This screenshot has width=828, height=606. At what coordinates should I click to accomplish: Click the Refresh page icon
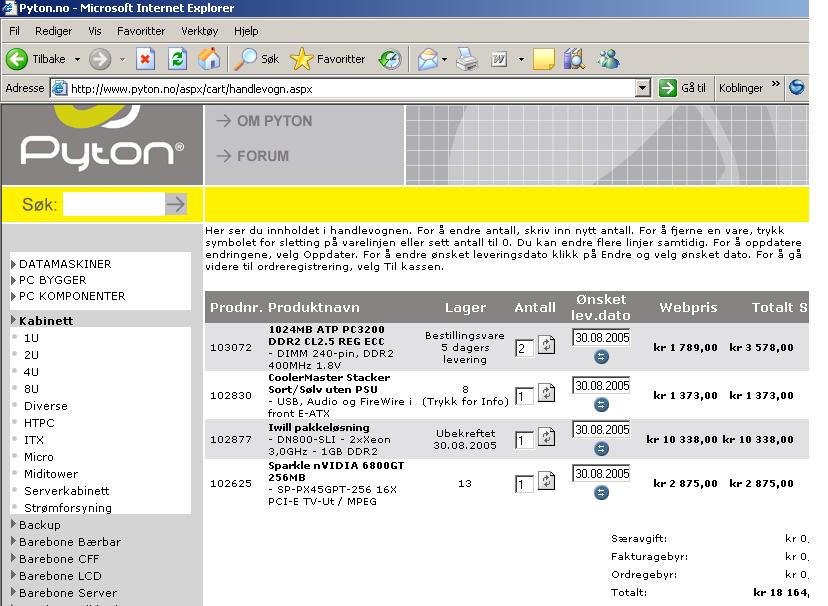tap(177, 59)
